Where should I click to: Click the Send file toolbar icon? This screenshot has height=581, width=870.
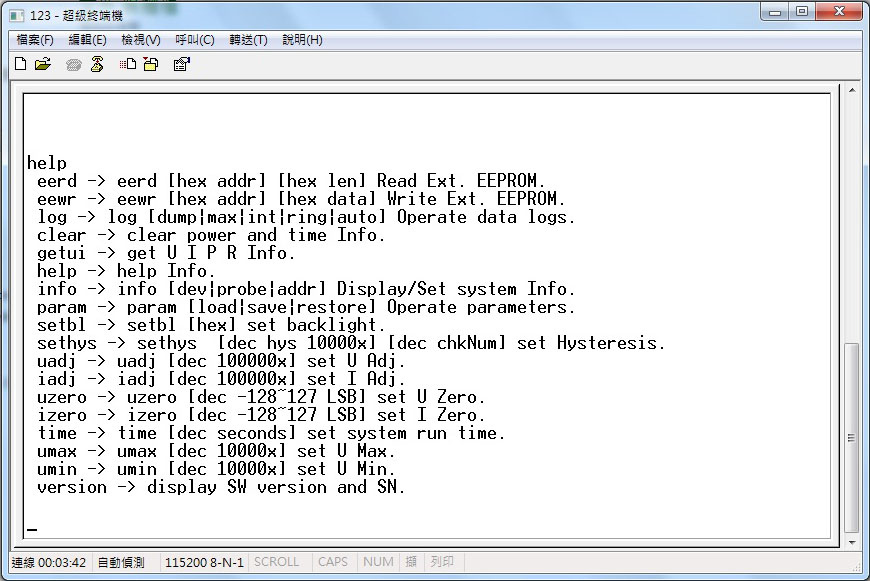coord(128,64)
